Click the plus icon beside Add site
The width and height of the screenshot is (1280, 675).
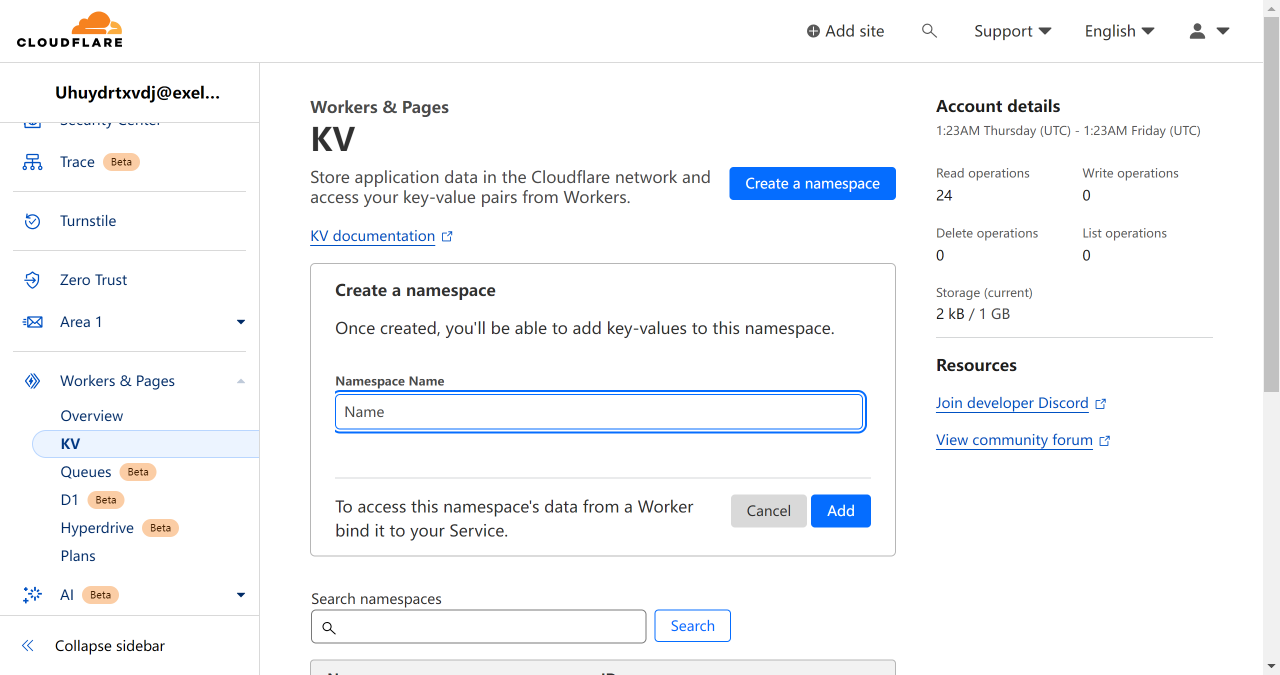click(x=813, y=31)
